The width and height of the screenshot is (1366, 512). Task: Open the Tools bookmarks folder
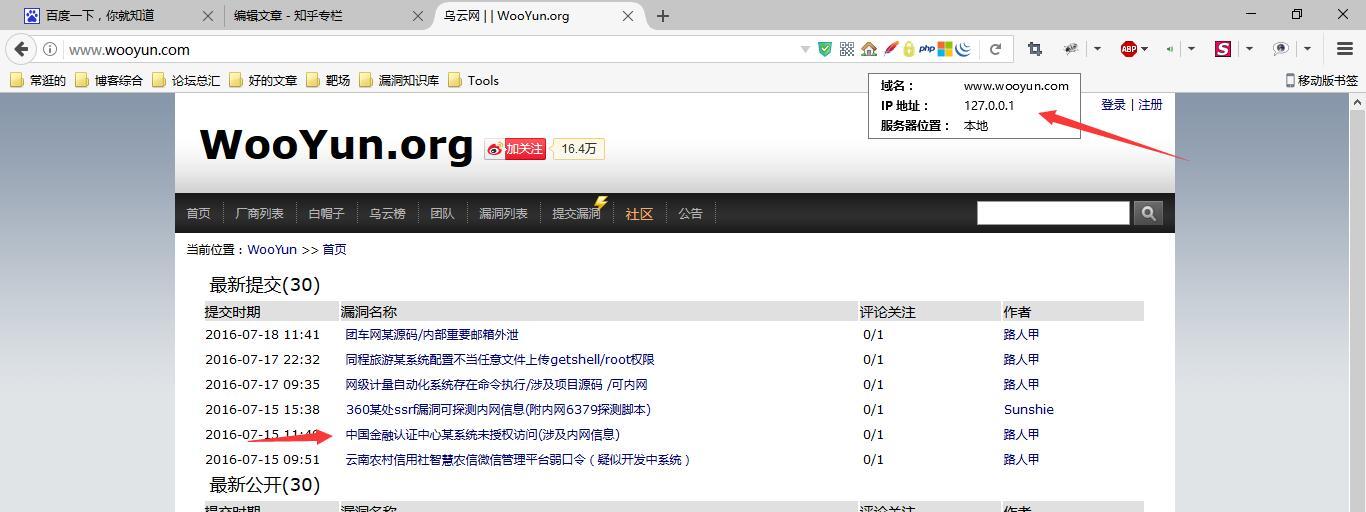pos(473,80)
